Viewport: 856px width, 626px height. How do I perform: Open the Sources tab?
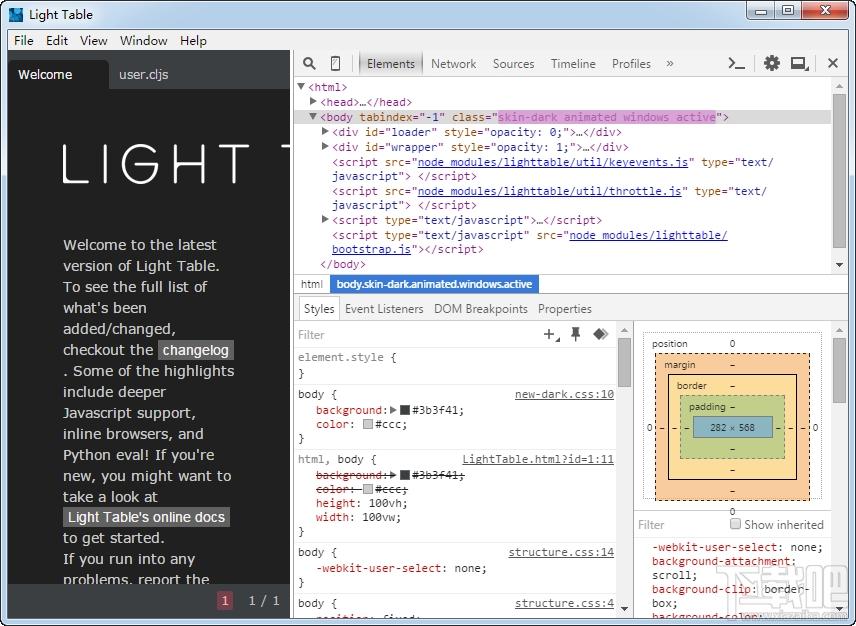coord(513,63)
